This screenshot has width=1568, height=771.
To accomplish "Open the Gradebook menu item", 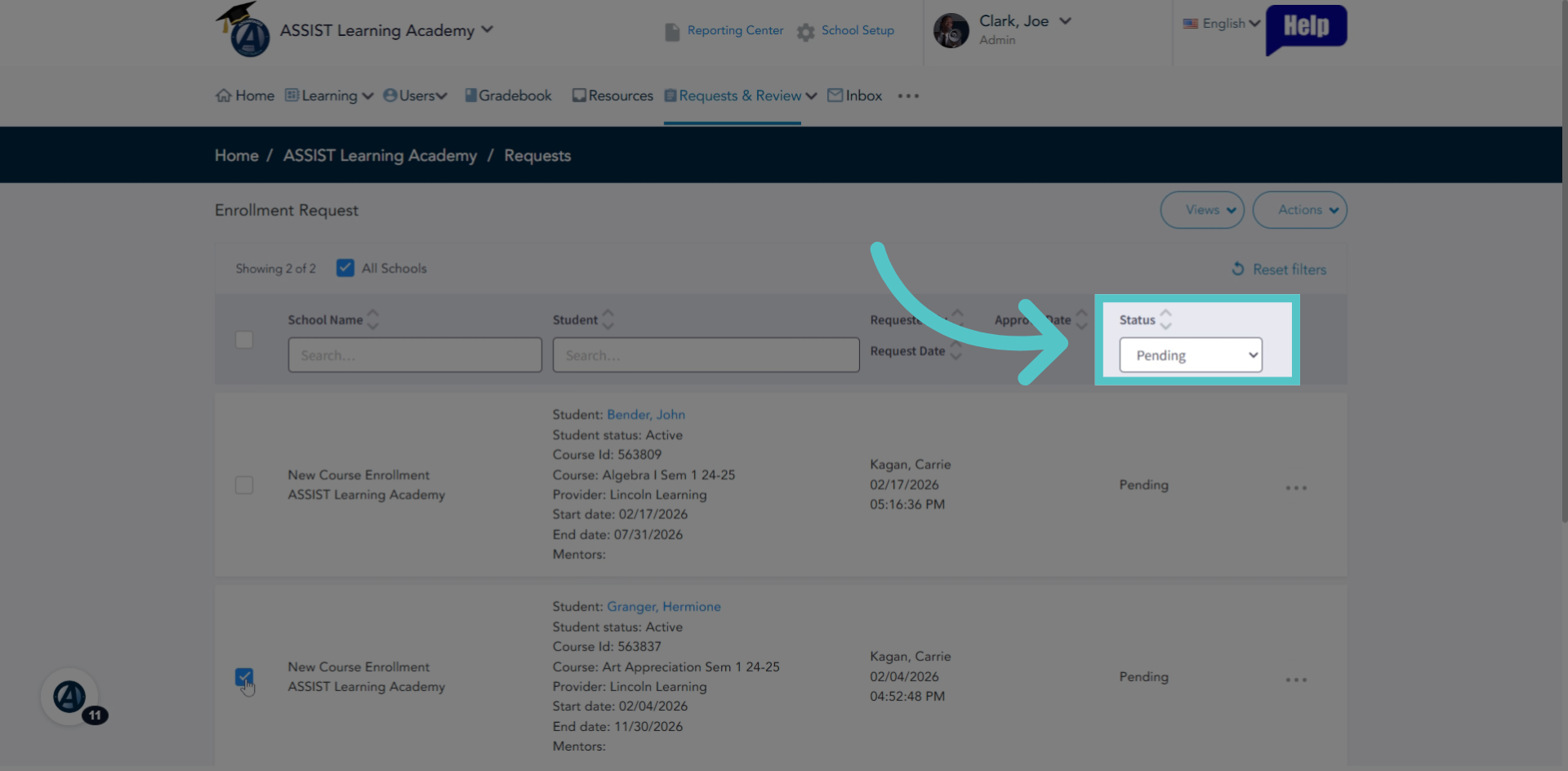I will click(x=508, y=96).
